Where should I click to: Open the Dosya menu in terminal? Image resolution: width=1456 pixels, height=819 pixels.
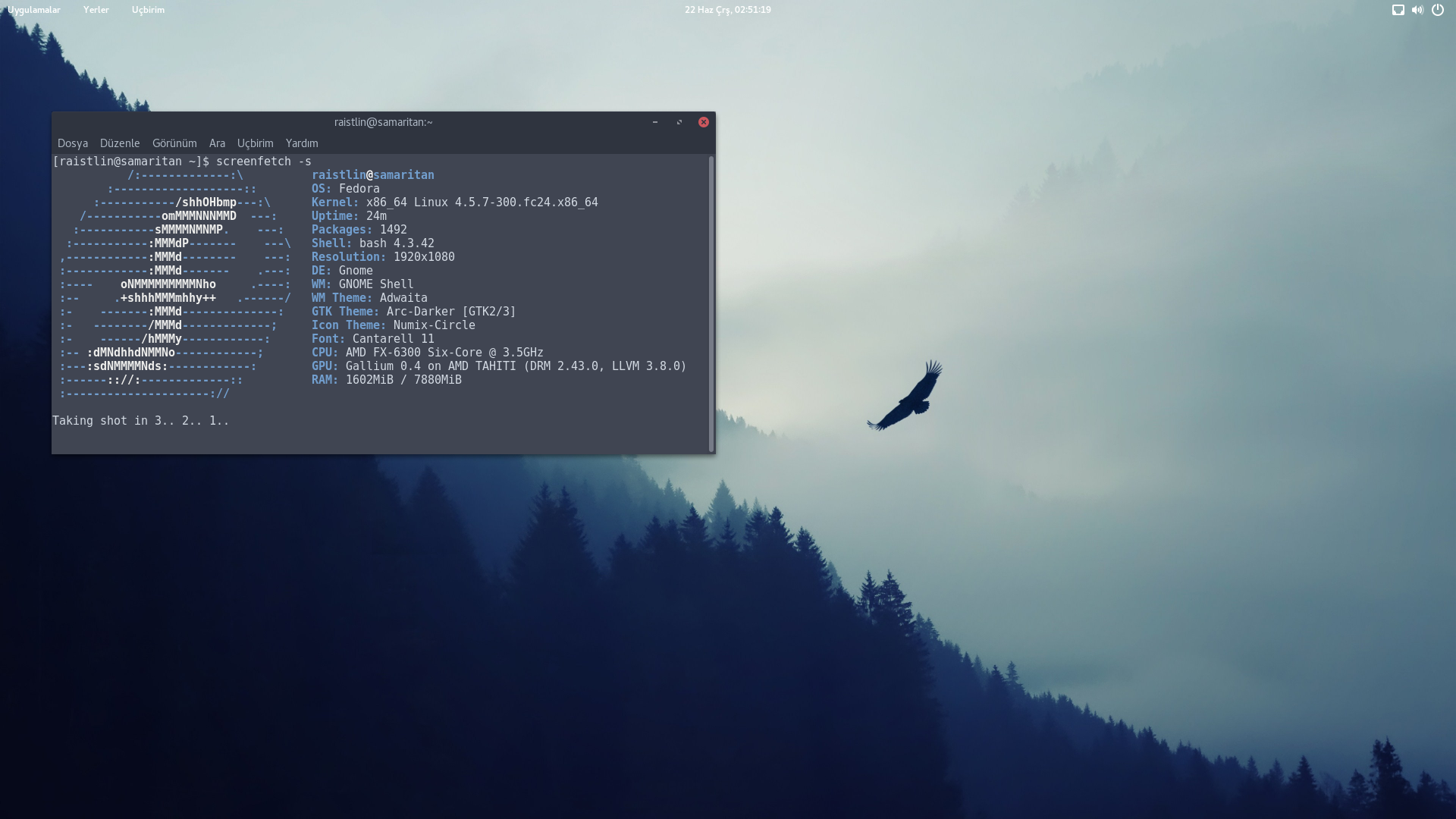73,143
